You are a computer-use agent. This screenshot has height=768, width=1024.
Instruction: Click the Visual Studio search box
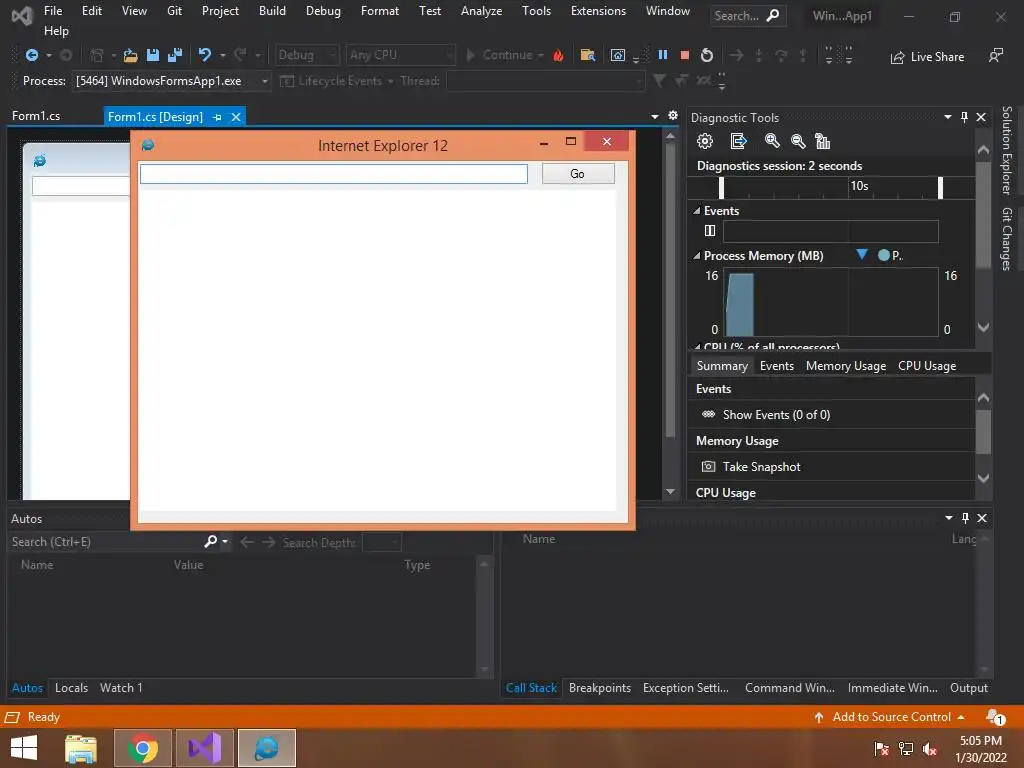click(x=748, y=16)
